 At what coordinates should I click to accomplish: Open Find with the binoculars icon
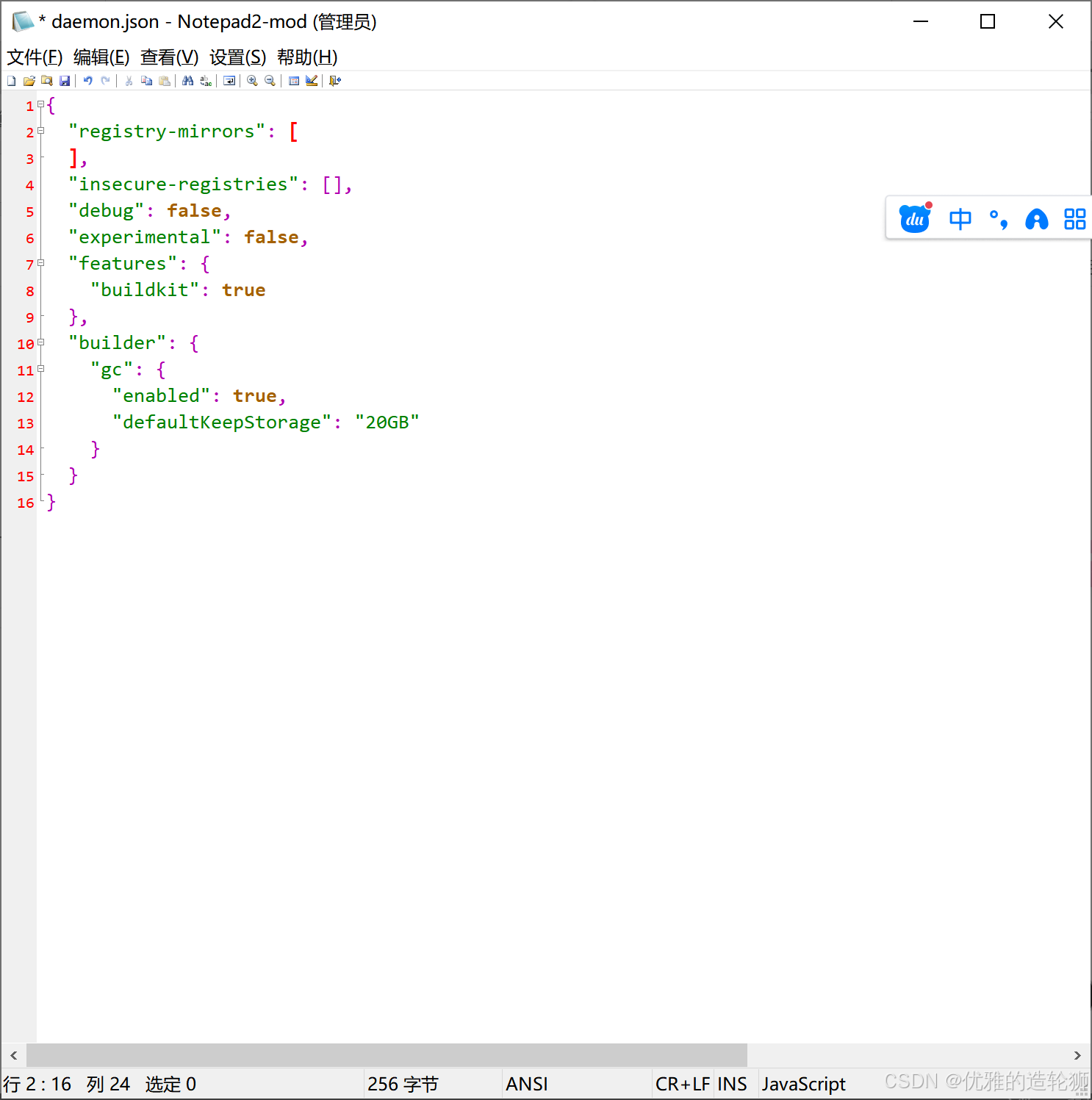[x=188, y=81]
